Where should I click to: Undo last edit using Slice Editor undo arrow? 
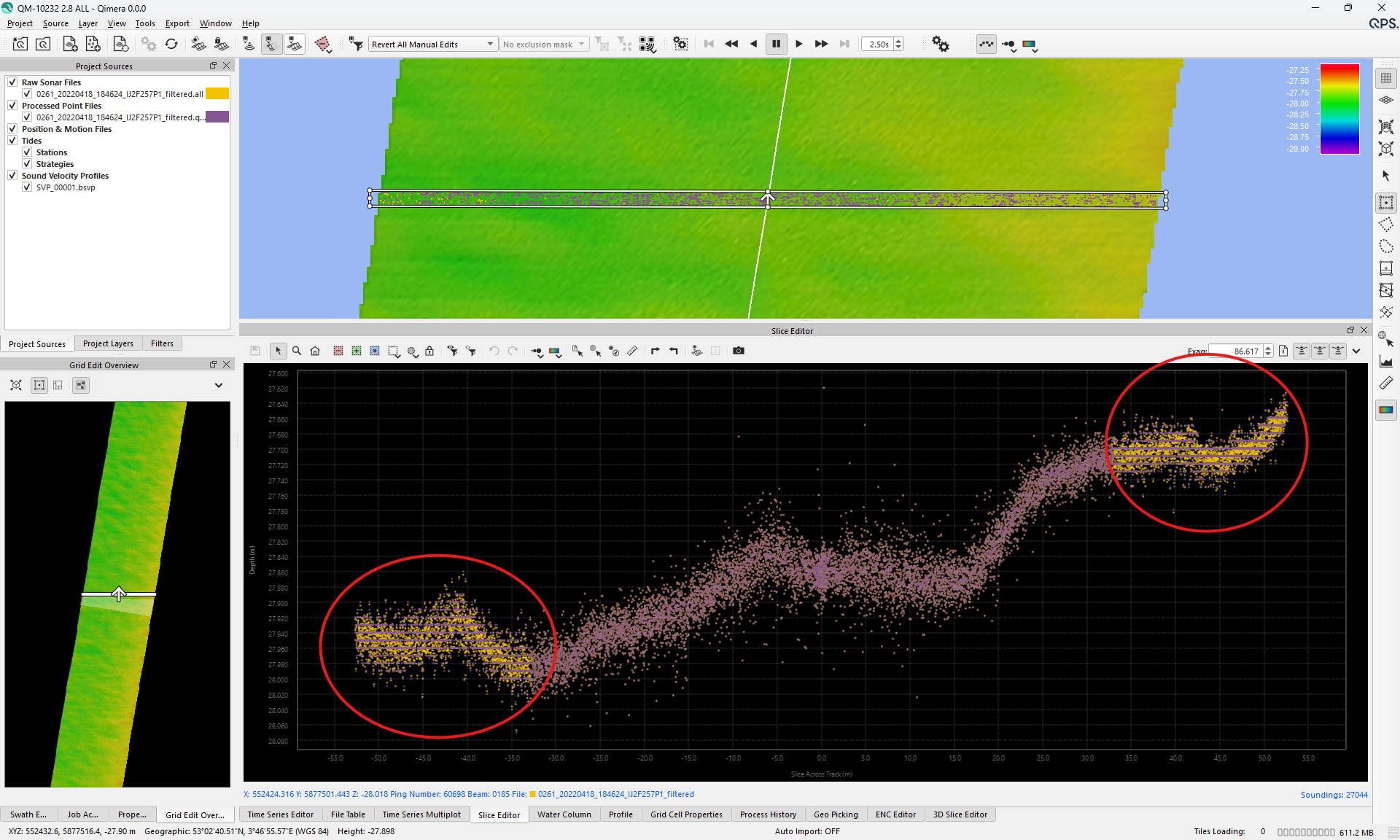494,351
